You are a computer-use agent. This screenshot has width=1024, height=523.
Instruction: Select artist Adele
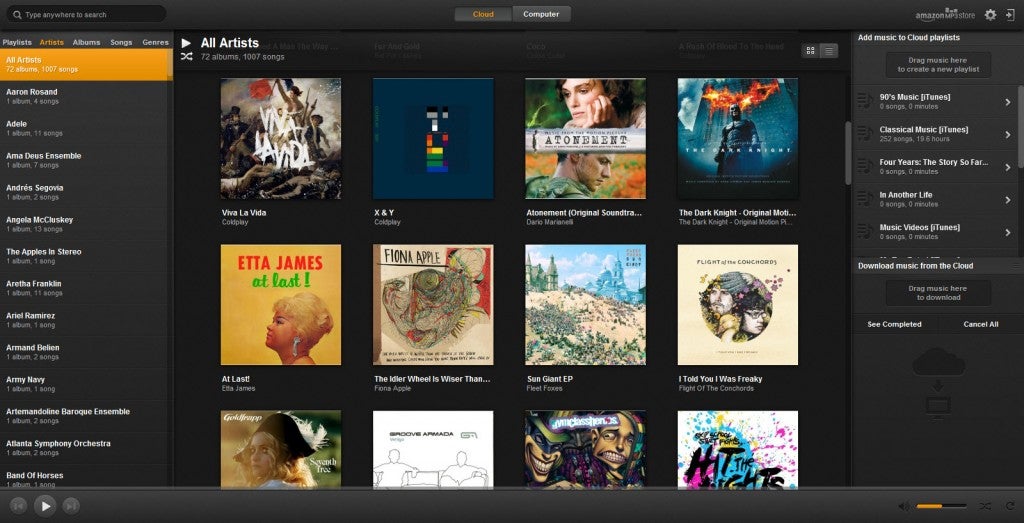(x=85, y=129)
